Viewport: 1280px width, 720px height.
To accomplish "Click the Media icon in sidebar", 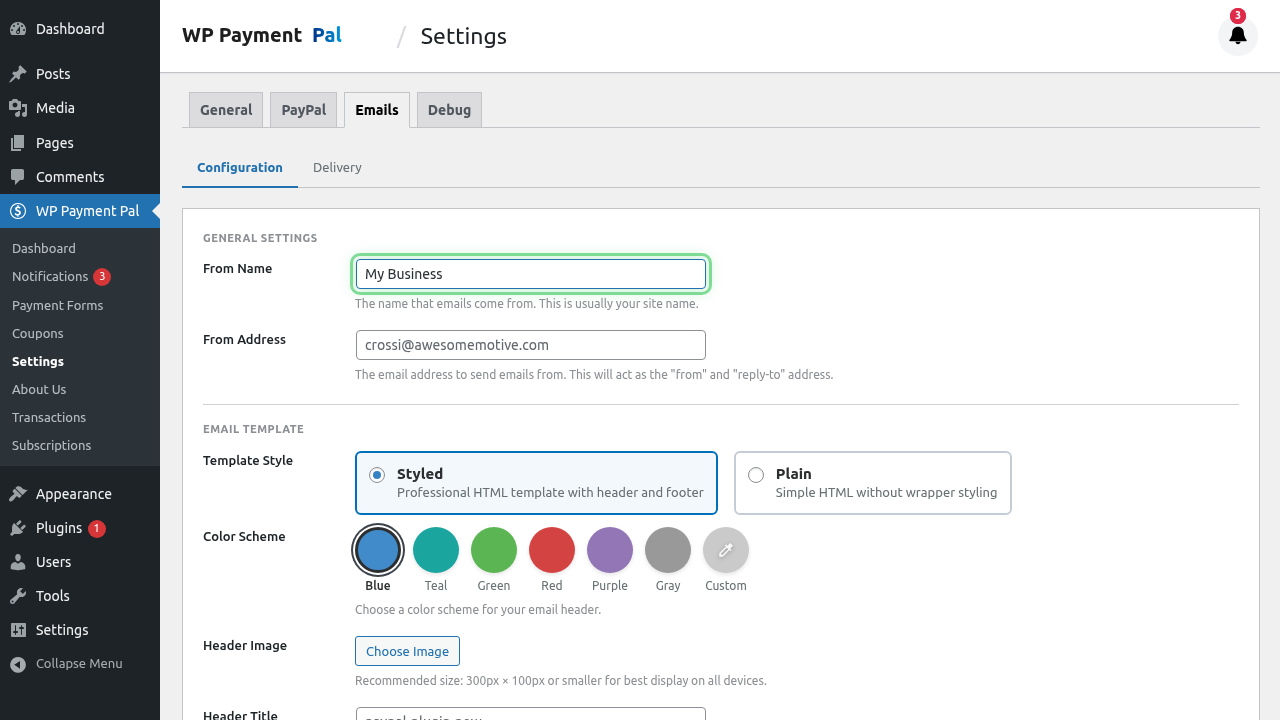I will [18, 108].
